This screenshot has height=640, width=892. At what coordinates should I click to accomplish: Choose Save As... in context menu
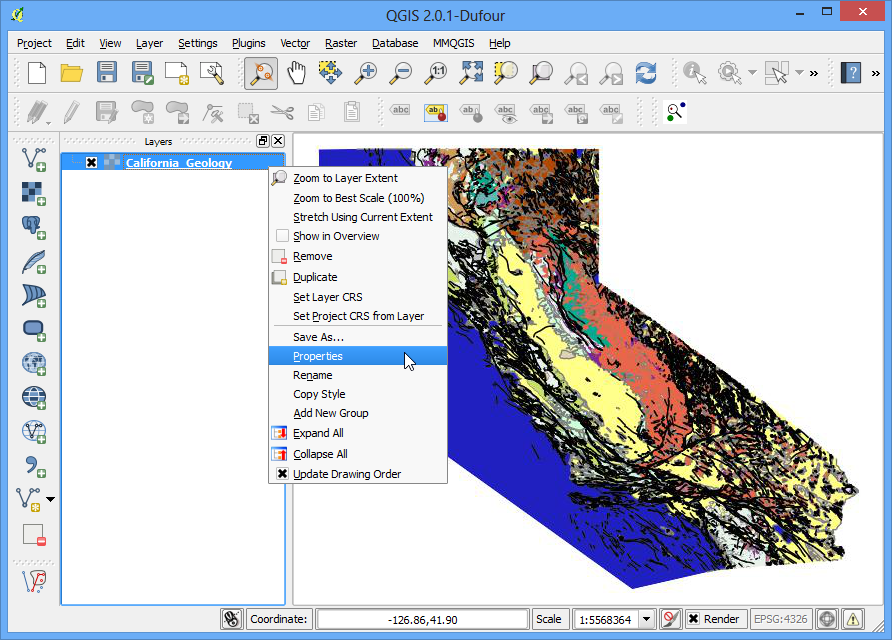358,337
